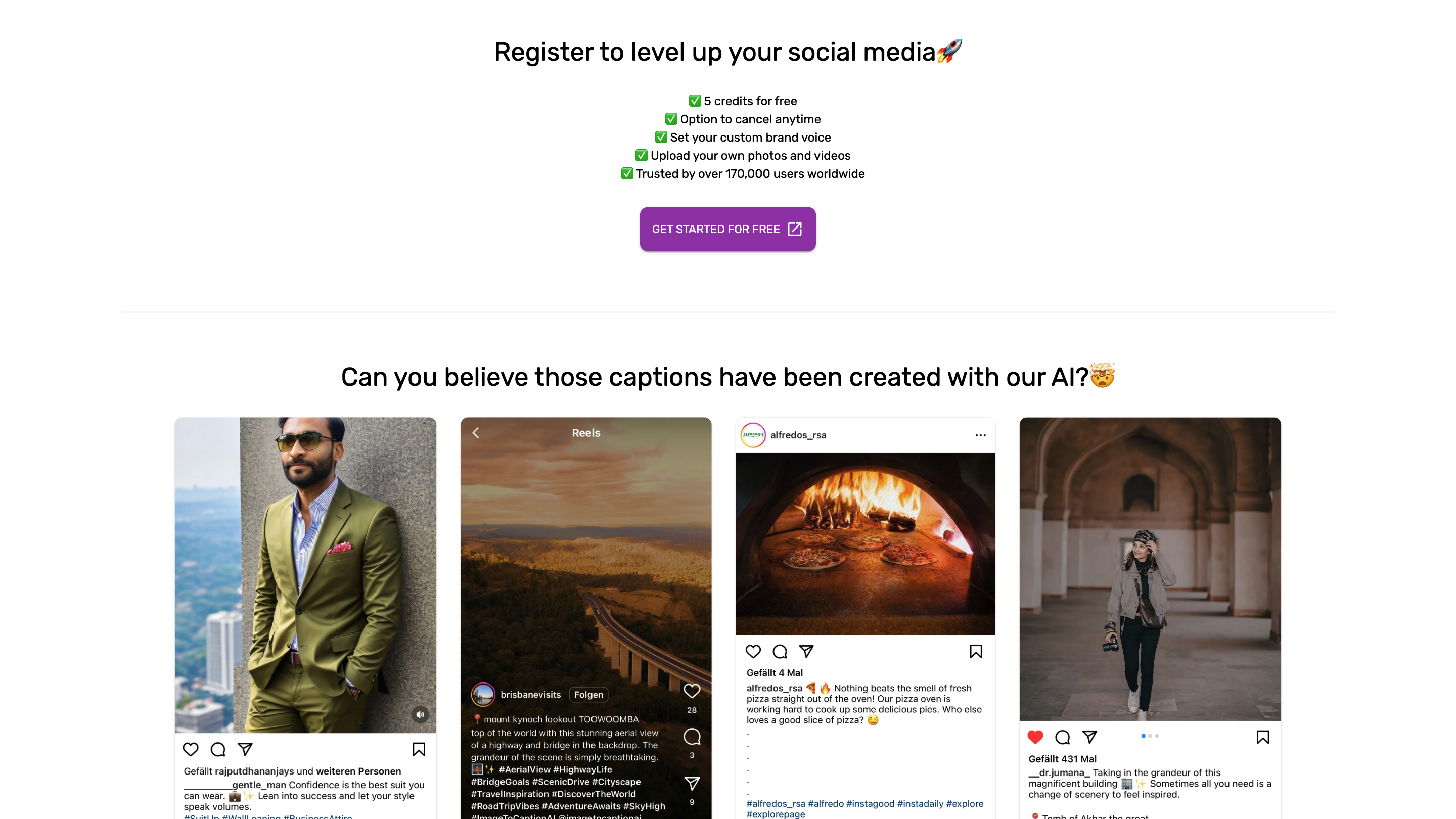
Task: Follow brisbanevisits with the Folgen button
Action: click(x=588, y=695)
